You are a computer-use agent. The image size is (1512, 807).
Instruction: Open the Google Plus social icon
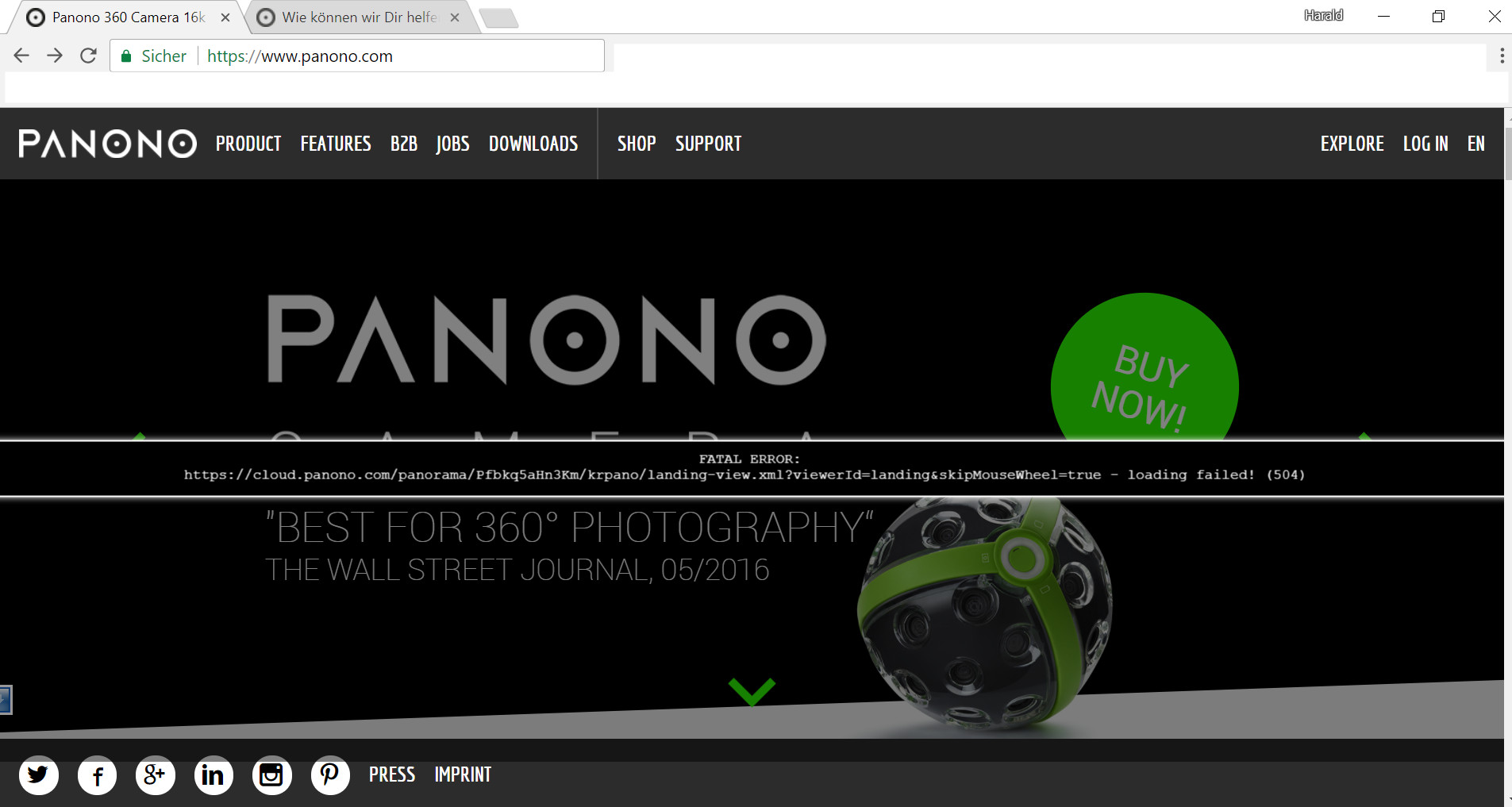tap(156, 775)
